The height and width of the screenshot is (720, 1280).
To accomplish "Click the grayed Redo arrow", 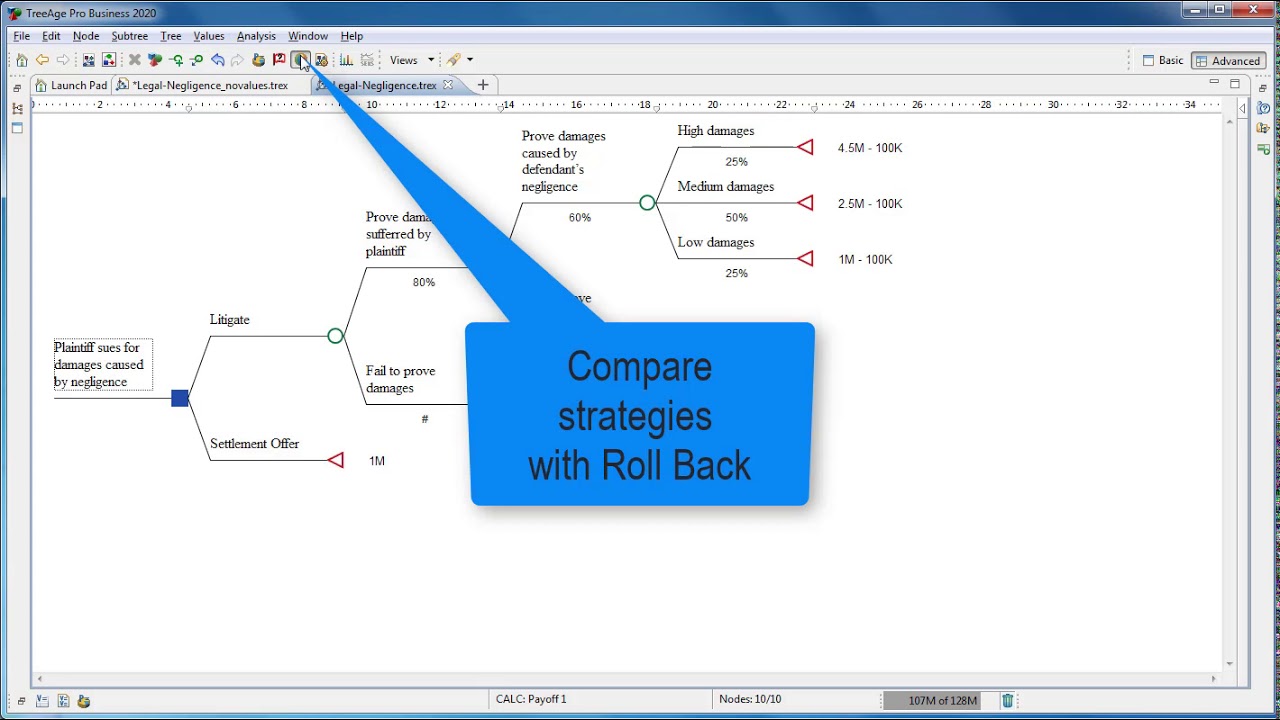I will point(237,60).
